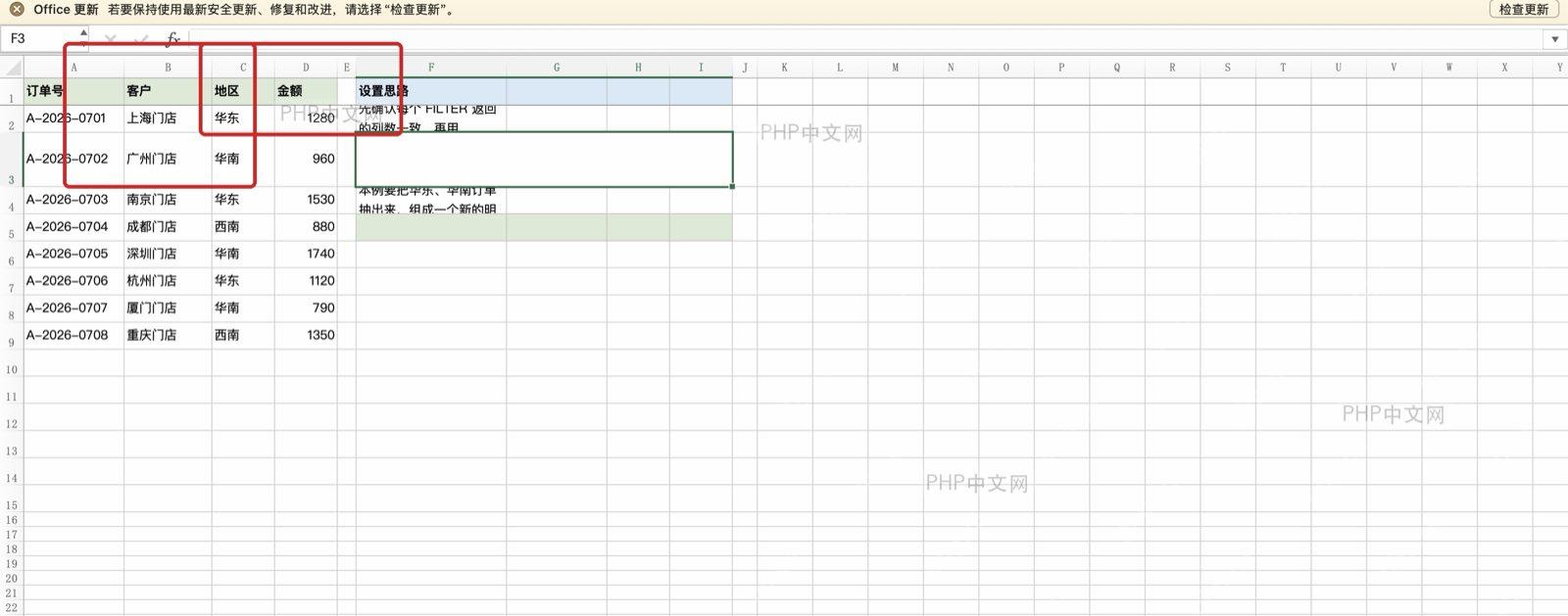Select the 金额 header cell

click(x=306, y=91)
